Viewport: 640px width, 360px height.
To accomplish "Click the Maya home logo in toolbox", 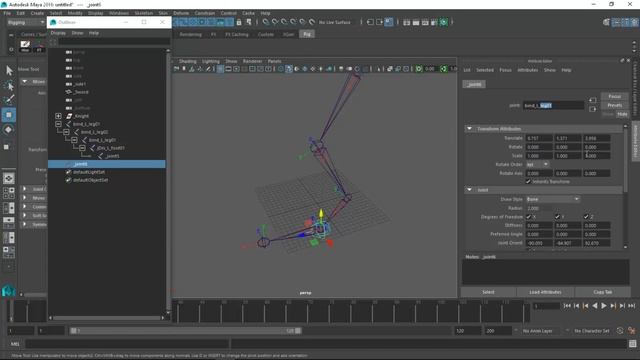I will click(8, 291).
